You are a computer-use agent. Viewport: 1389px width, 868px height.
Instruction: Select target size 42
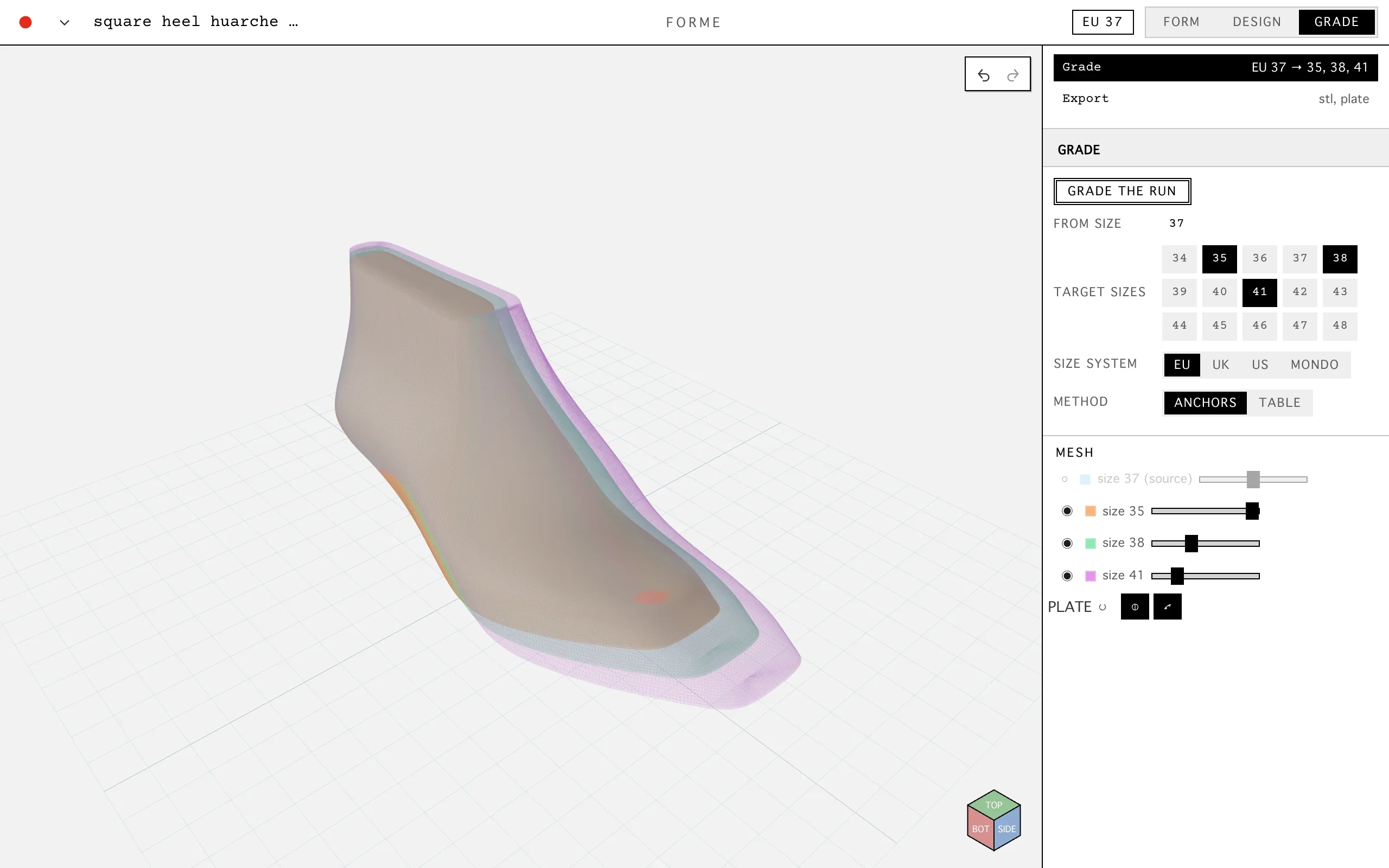pos(1299,292)
